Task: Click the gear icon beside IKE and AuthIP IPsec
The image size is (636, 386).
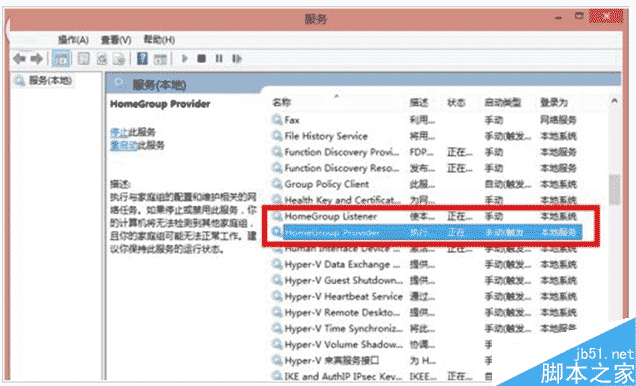Action: 277,376
